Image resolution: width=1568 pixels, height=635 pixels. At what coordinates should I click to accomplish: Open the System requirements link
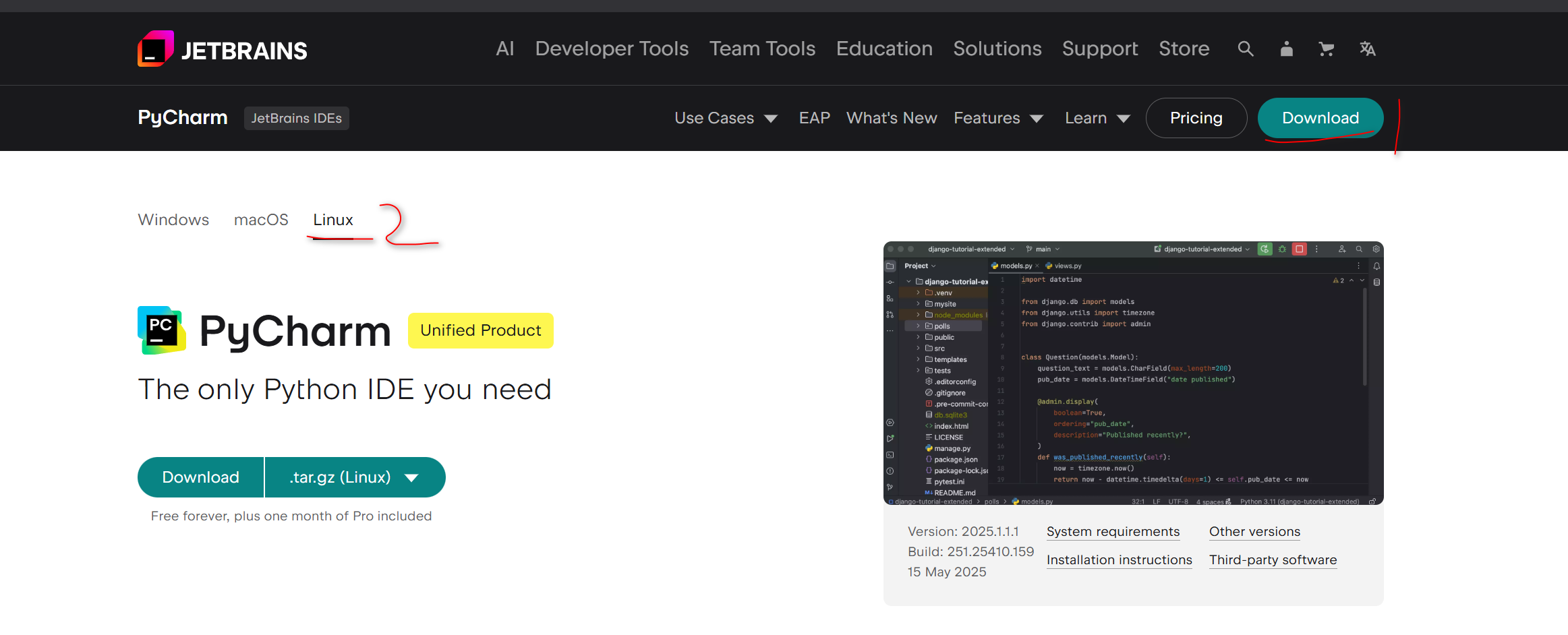(1113, 532)
